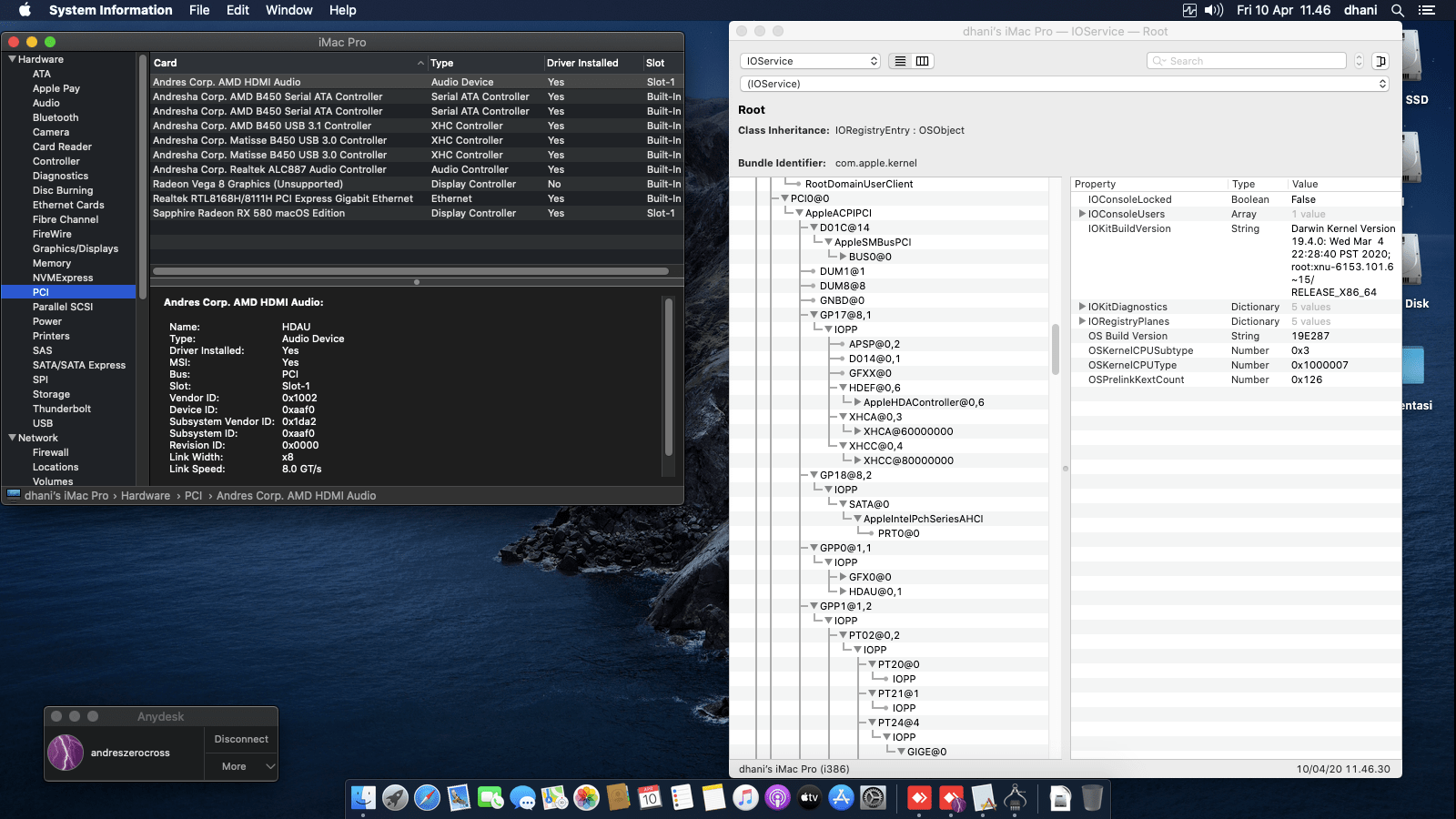Image resolution: width=1456 pixels, height=819 pixels.
Task: Select Sapphire Radeon RX 580 row
Action: coord(417,213)
